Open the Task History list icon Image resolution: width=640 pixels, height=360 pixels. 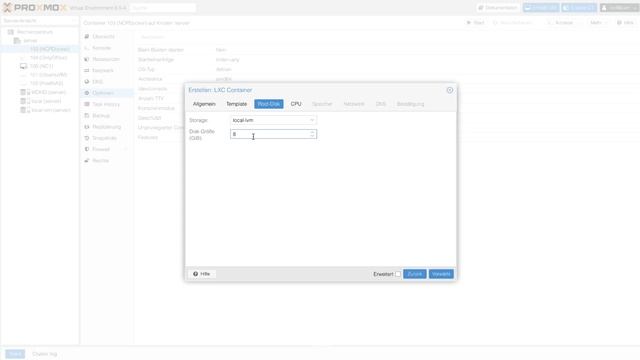(87, 104)
